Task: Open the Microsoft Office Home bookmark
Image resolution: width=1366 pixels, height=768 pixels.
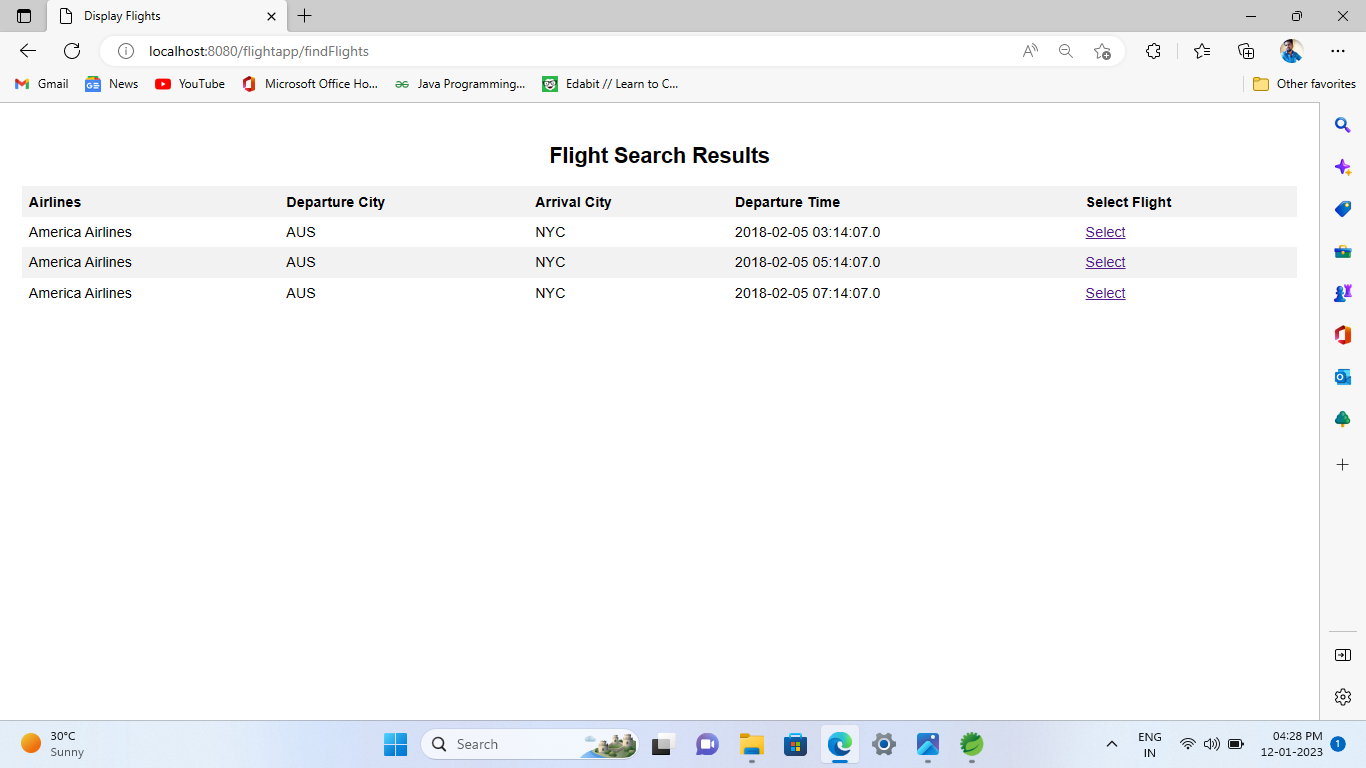Action: pos(310,84)
